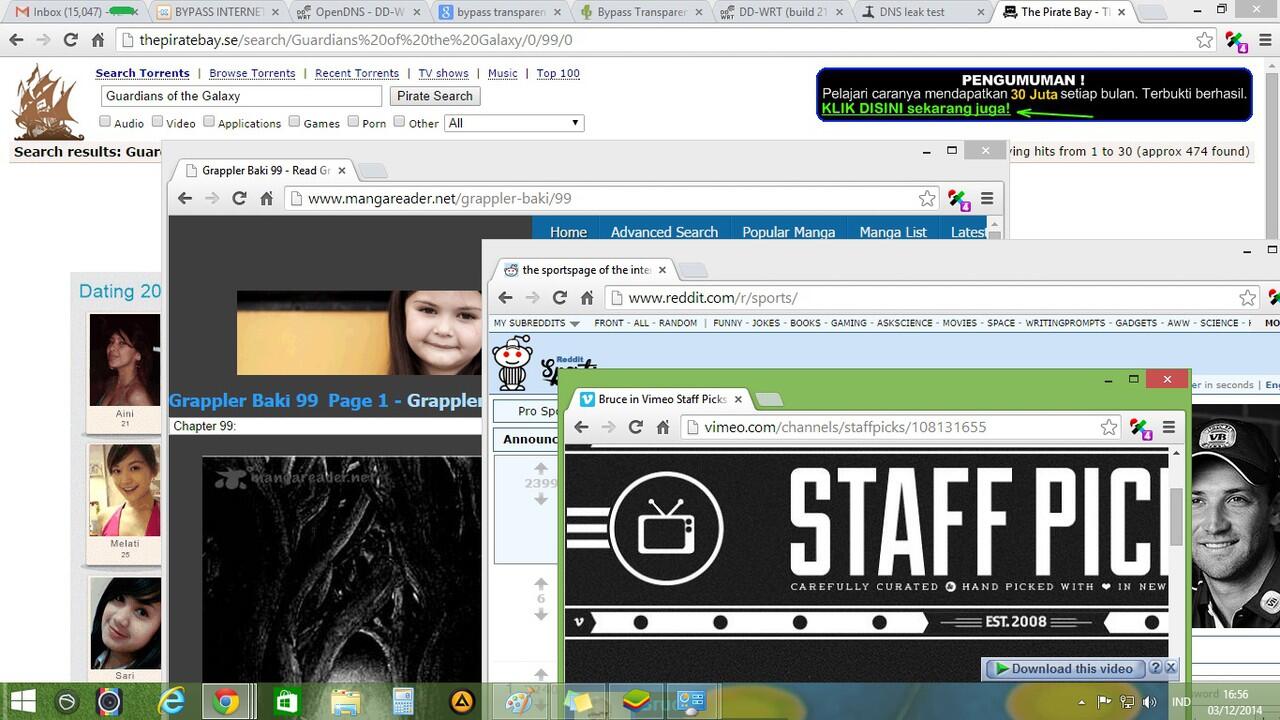1280x720 pixels.
Task: Click the Pirate Bay ship logo
Action: [x=48, y=102]
